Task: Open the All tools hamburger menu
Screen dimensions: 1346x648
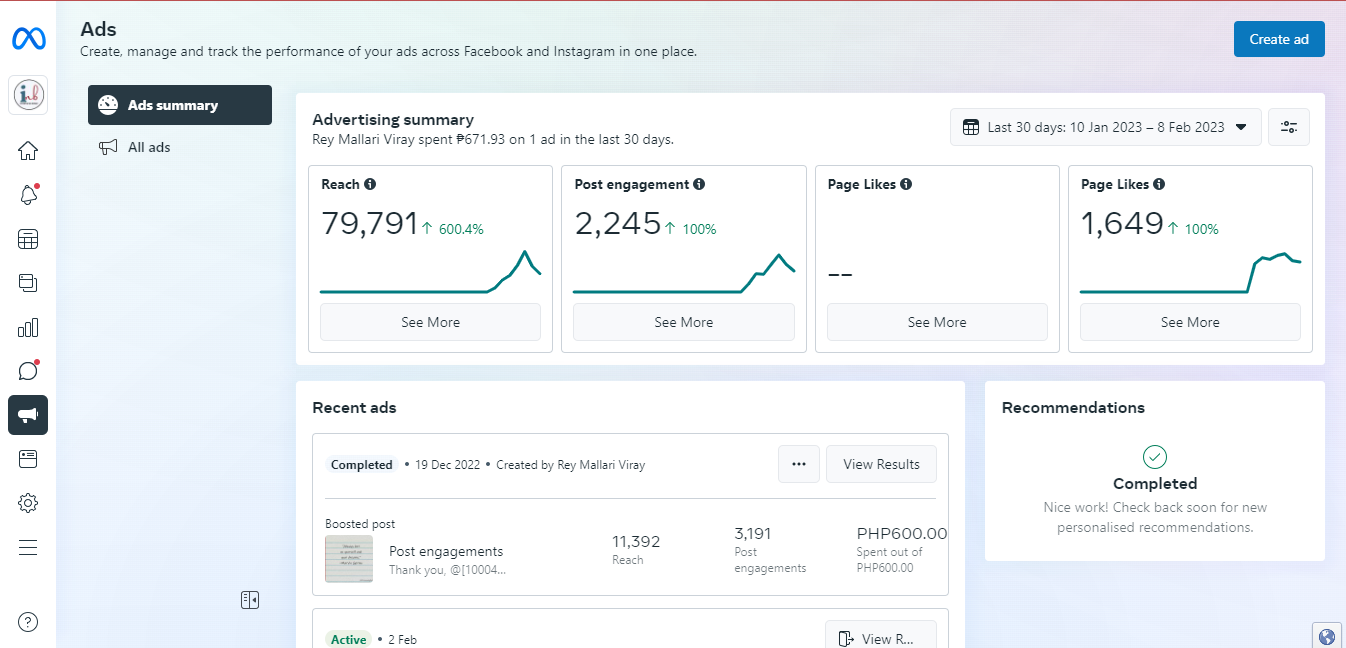Action: coord(28,547)
